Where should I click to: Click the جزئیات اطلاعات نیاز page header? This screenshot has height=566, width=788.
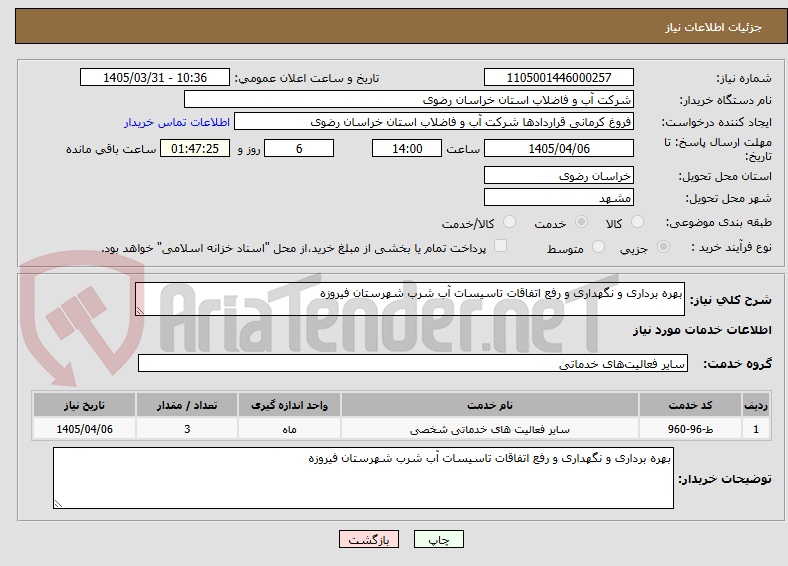click(714, 27)
